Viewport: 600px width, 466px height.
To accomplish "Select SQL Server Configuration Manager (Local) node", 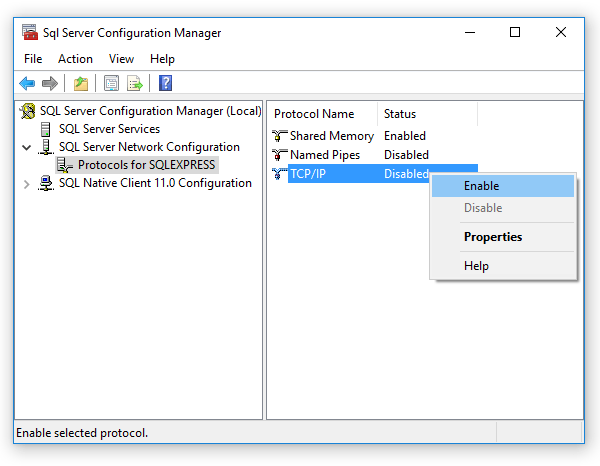I will [x=150, y=111].
